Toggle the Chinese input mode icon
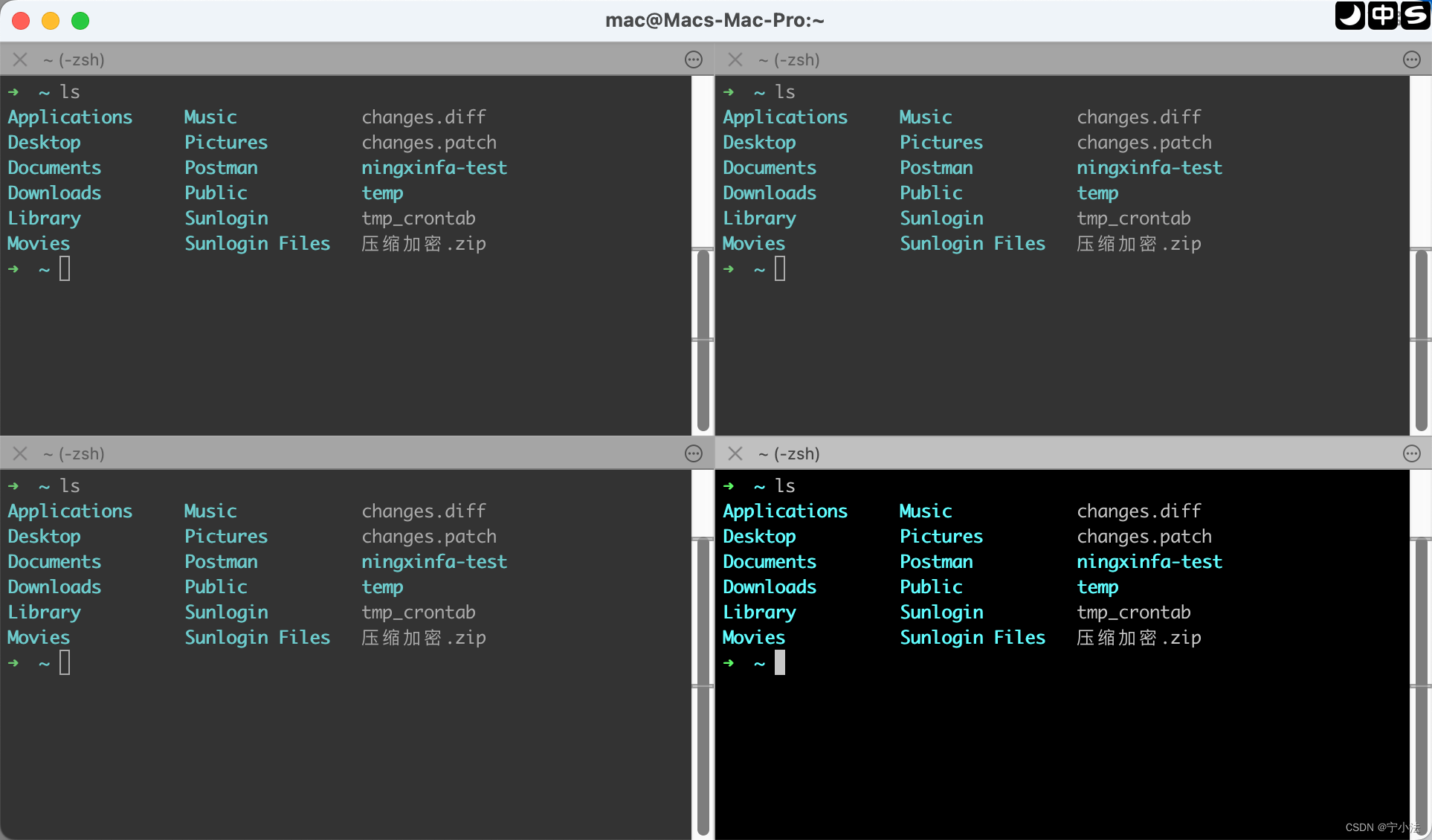1432x840 pixels. pos(1382,15)
